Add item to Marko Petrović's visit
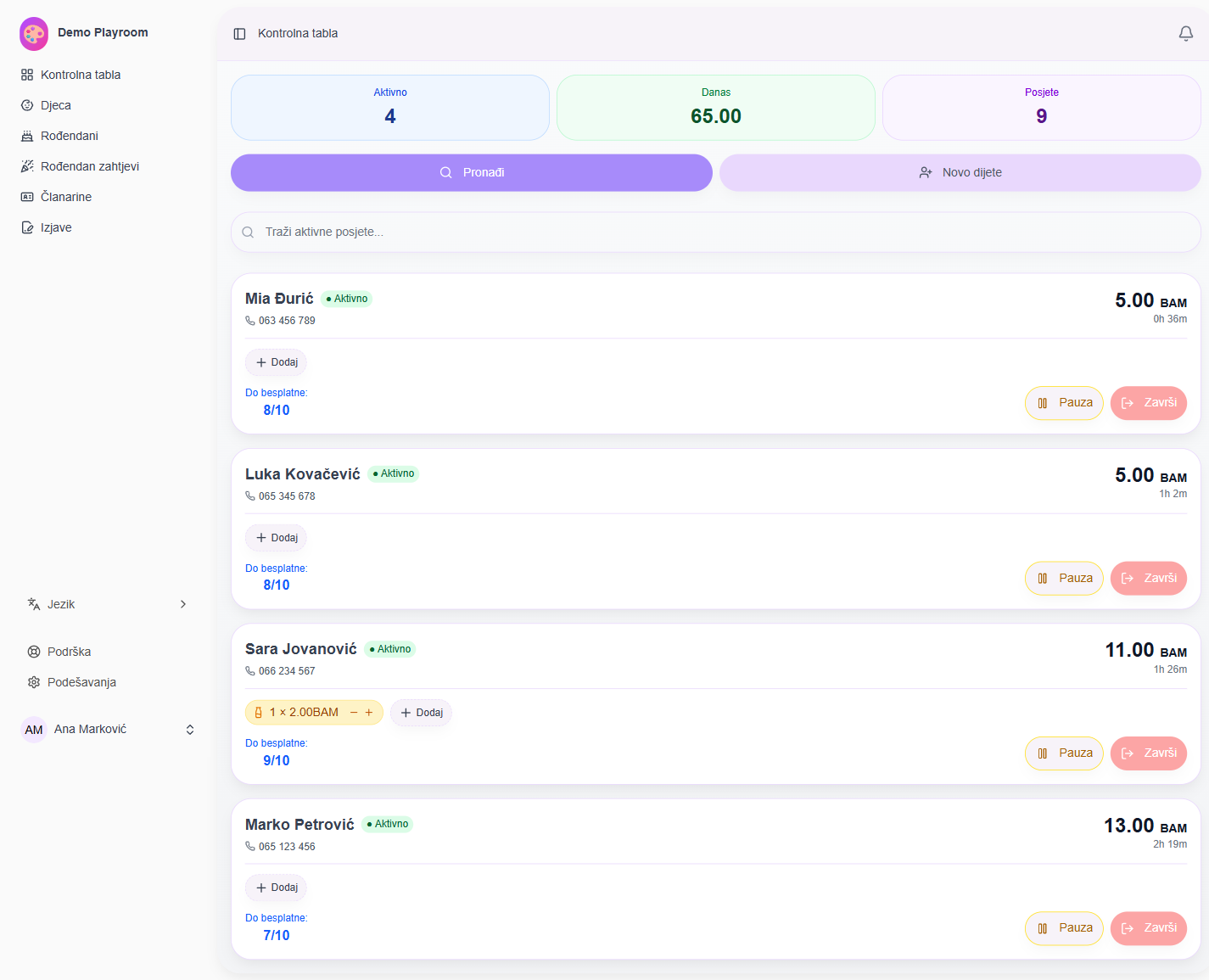 [x=277, y=888]
